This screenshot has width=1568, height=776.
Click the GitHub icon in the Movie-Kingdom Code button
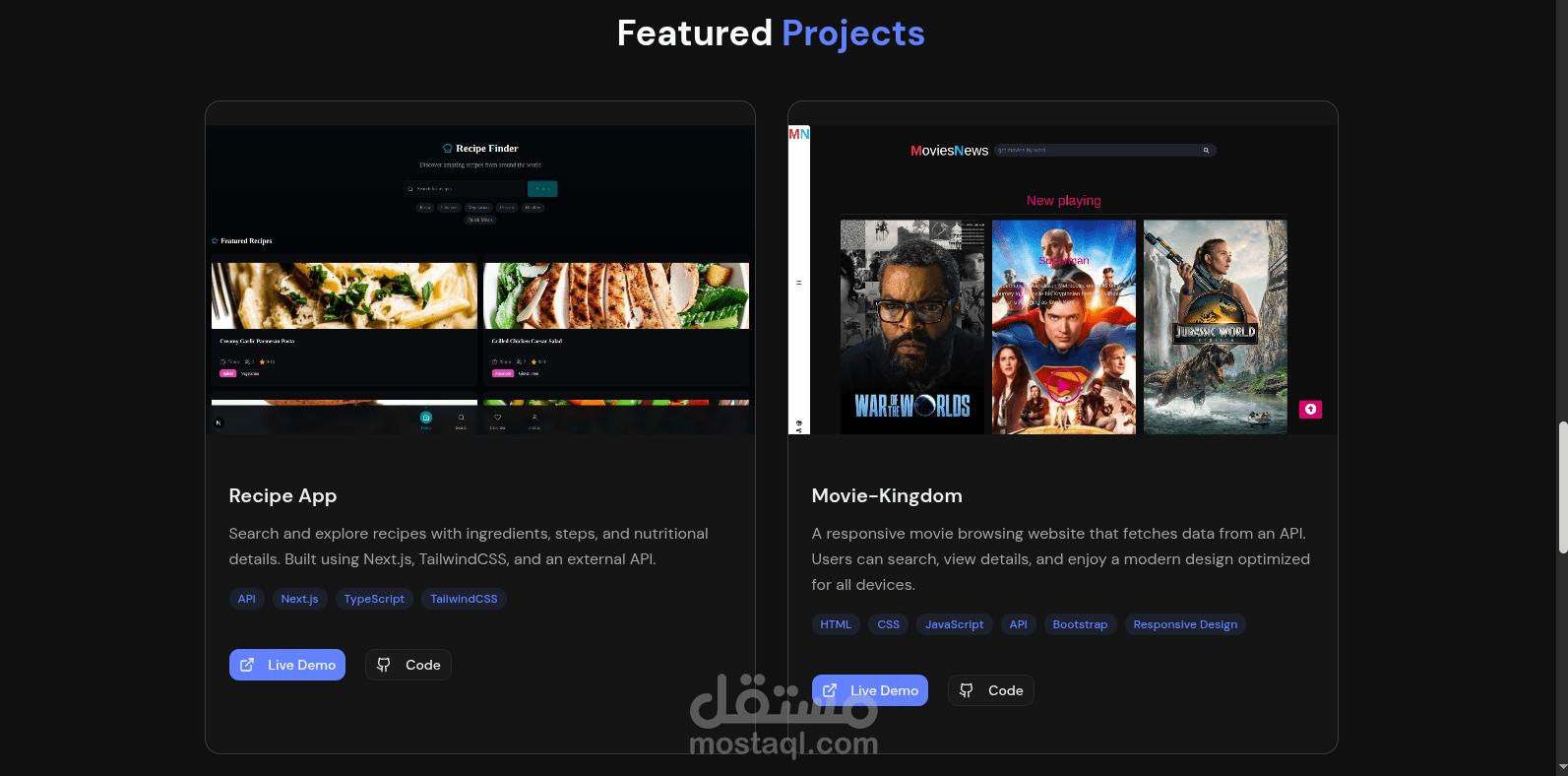[x=967, y=690]
